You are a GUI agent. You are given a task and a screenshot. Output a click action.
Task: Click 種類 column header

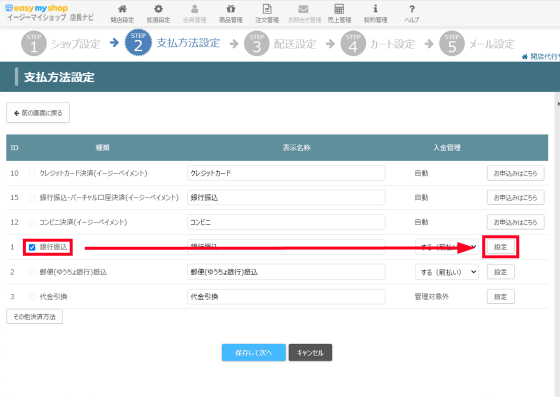(102, 147)
